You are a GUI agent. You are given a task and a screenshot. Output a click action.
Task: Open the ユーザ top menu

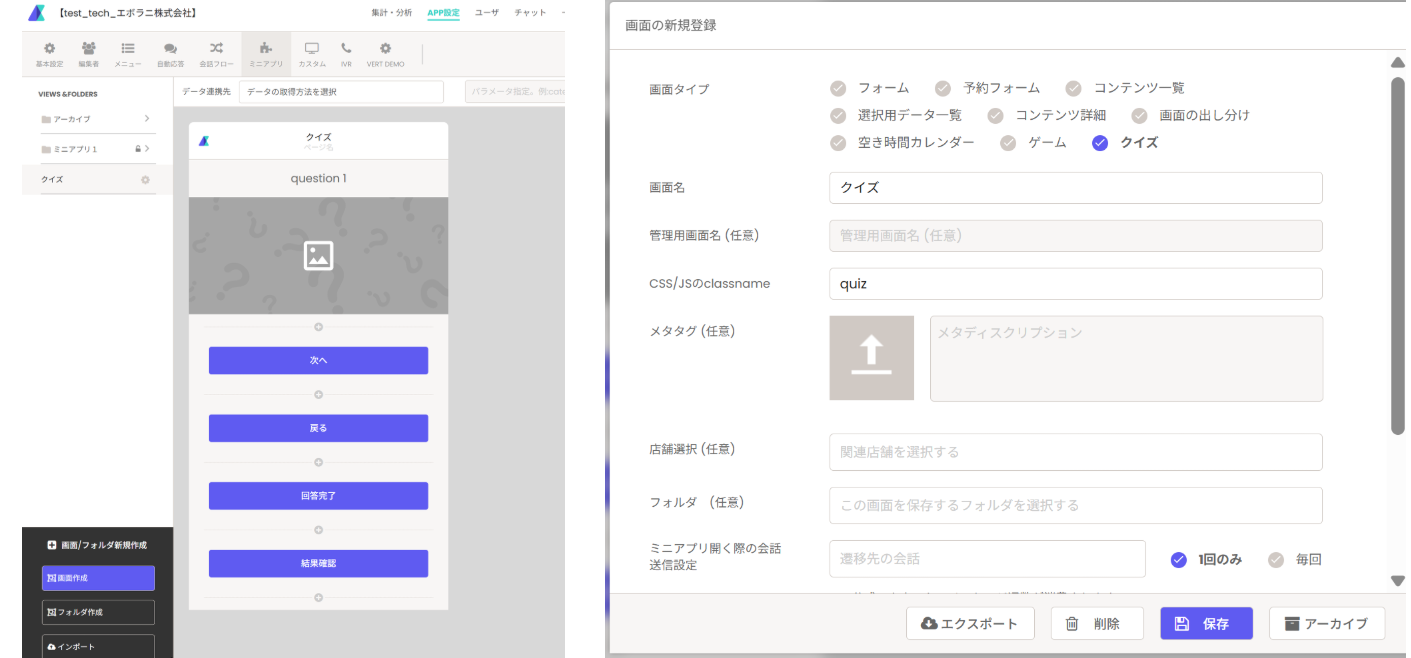[486, 13]
